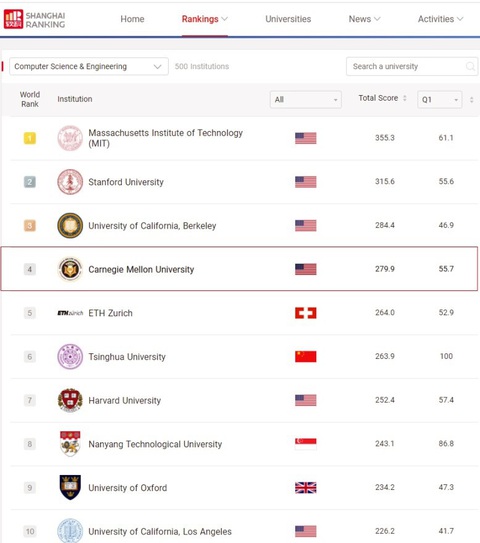Open the Q1 indicator dropdown
Screen dimensions: 480x543
click(x=439, y=100)
